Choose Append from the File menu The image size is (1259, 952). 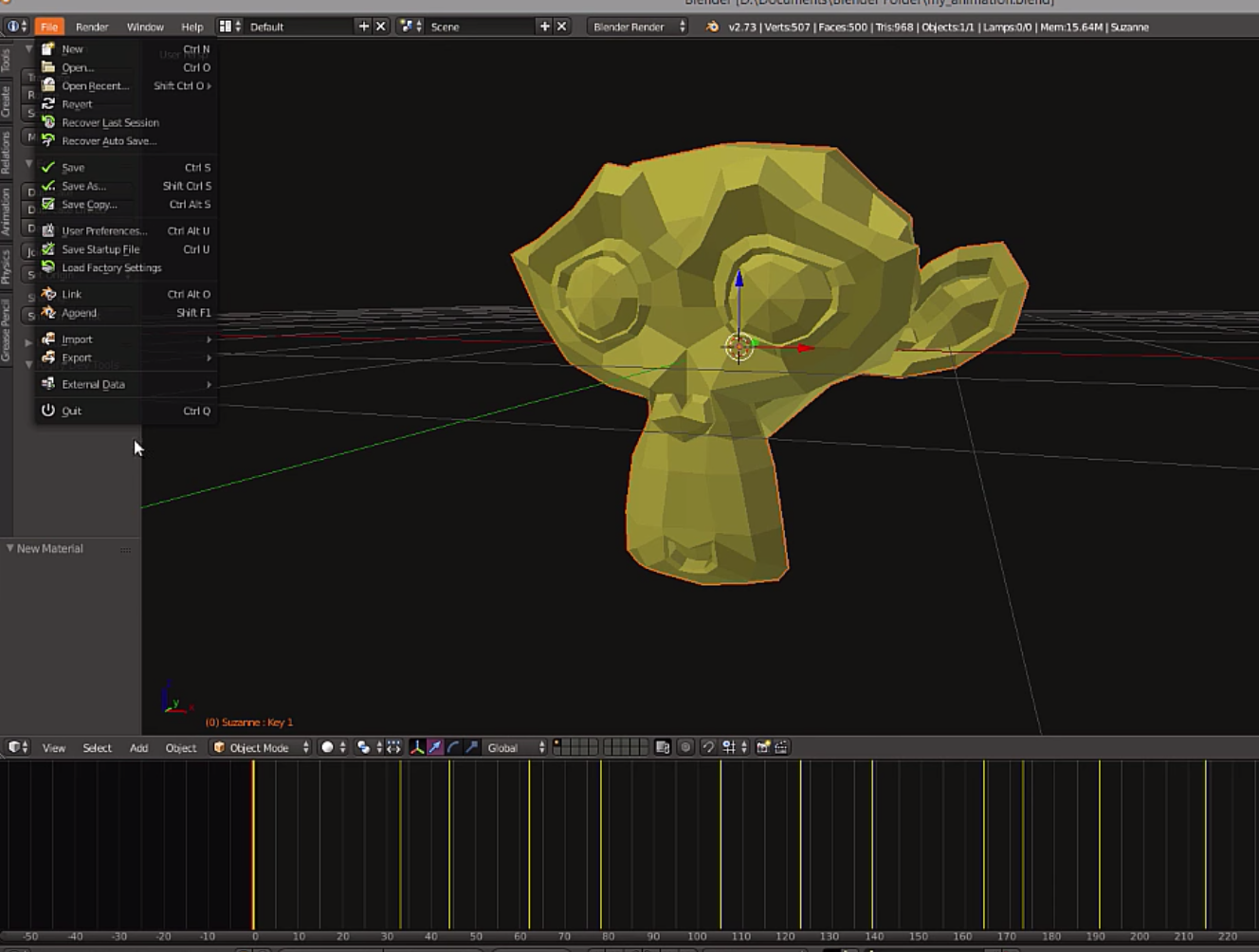tap(126, 312)
